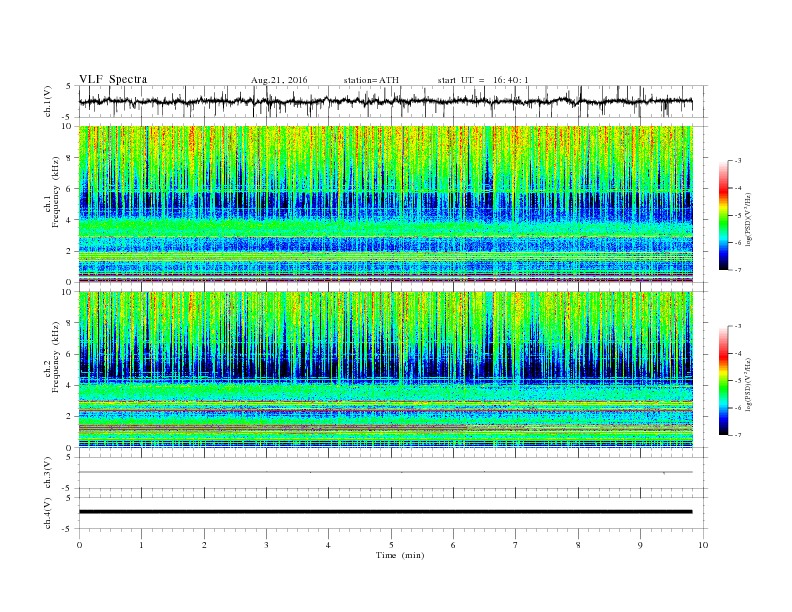Click the "0" tick label on the time axis
Image resolution: width=792 pixels, height=612 pixels.
79,545
